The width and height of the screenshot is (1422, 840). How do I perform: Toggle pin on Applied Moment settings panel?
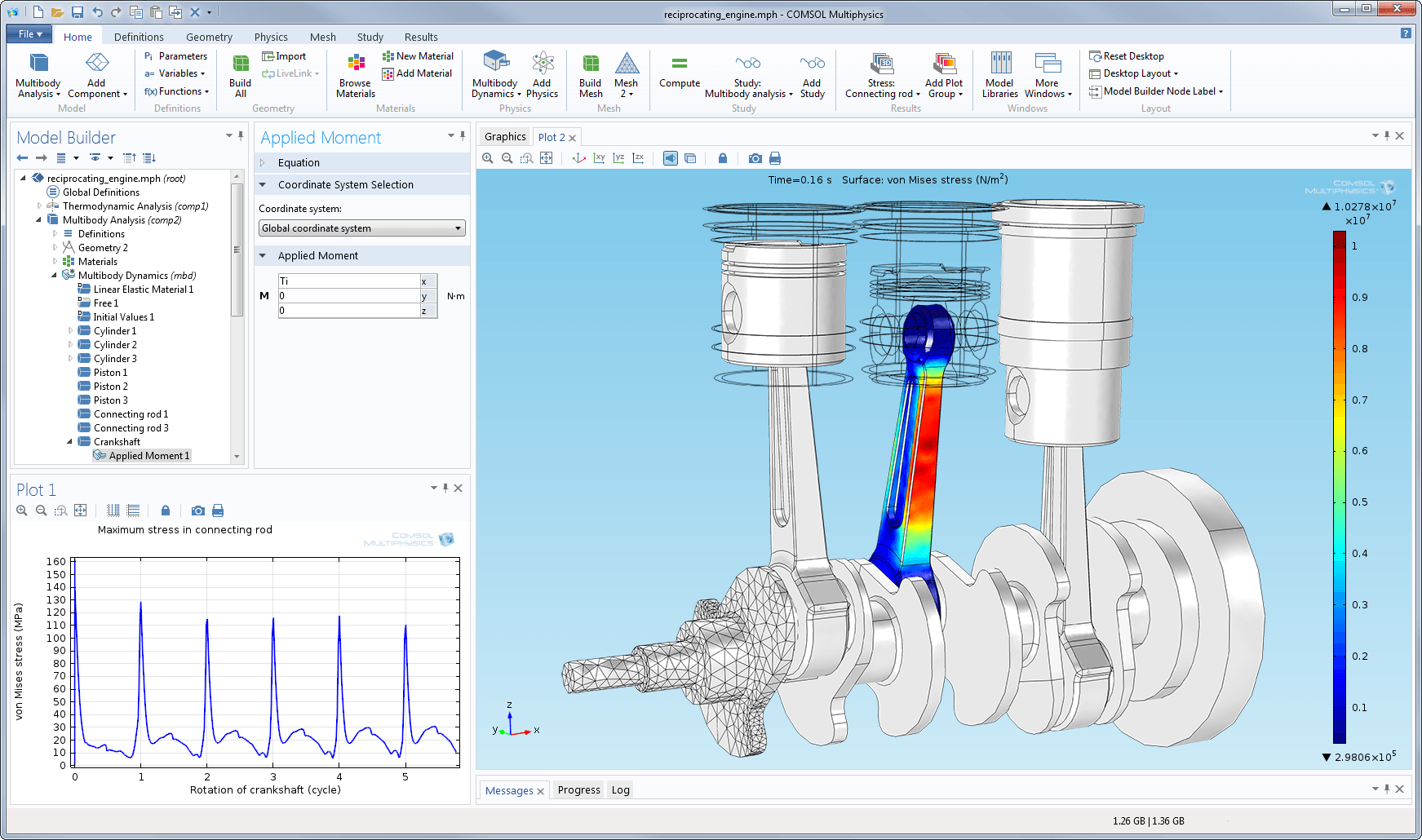click(x=463, y=135)
